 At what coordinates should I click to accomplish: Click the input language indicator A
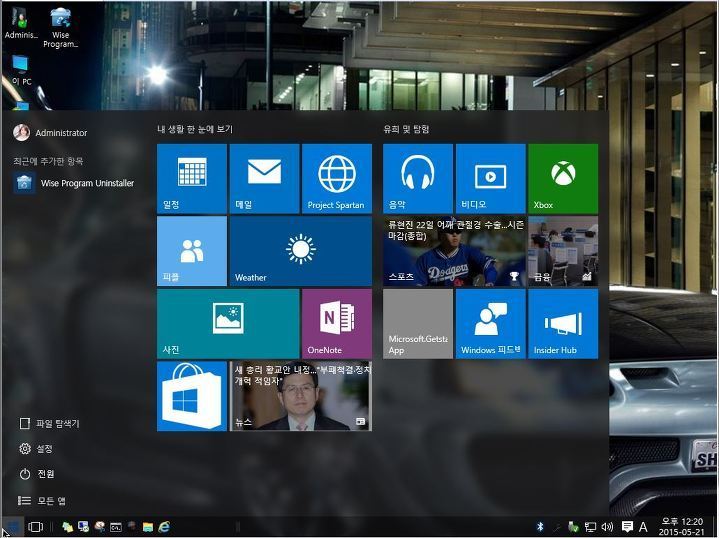[x=643, y=527]
